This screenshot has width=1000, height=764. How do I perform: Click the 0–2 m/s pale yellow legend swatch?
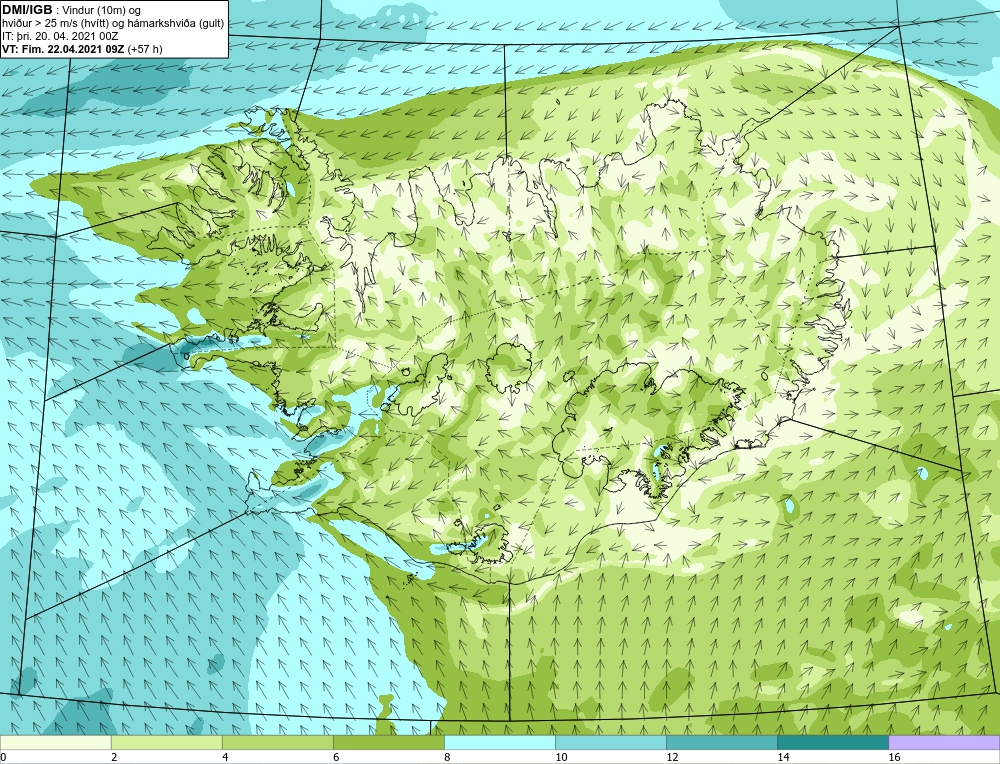55,743
